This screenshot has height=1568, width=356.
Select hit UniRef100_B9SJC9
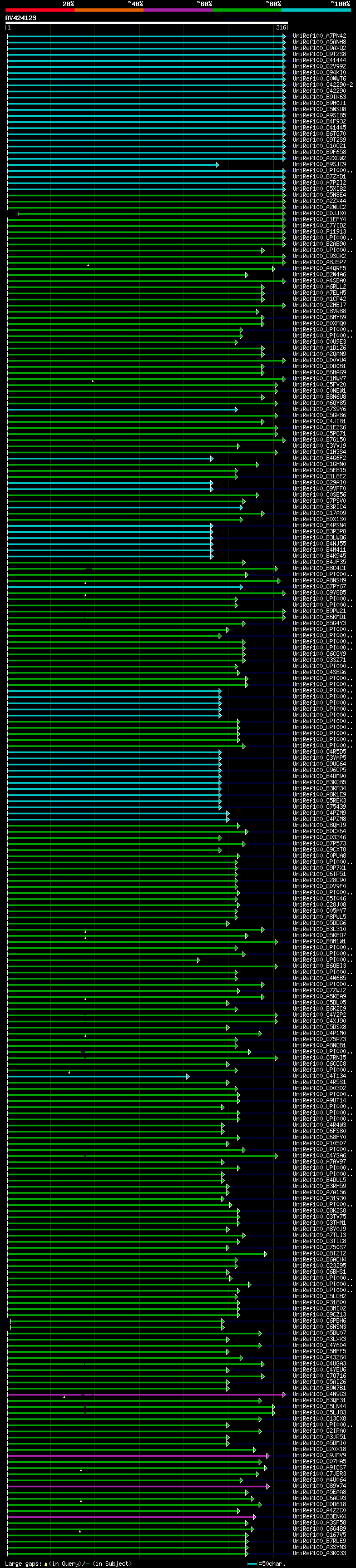point(319,164)
